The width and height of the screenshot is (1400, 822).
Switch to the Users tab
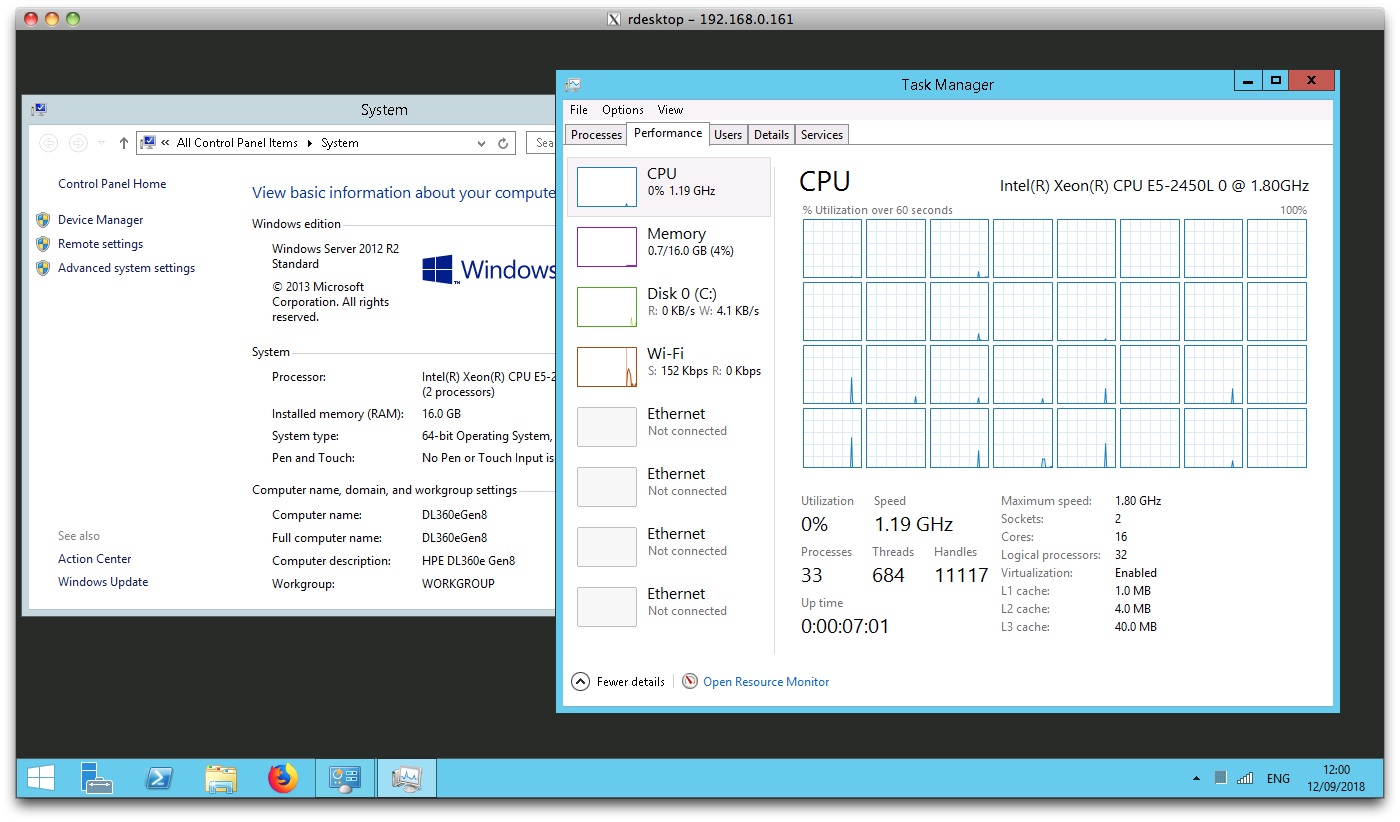click(x=728, y=135)
